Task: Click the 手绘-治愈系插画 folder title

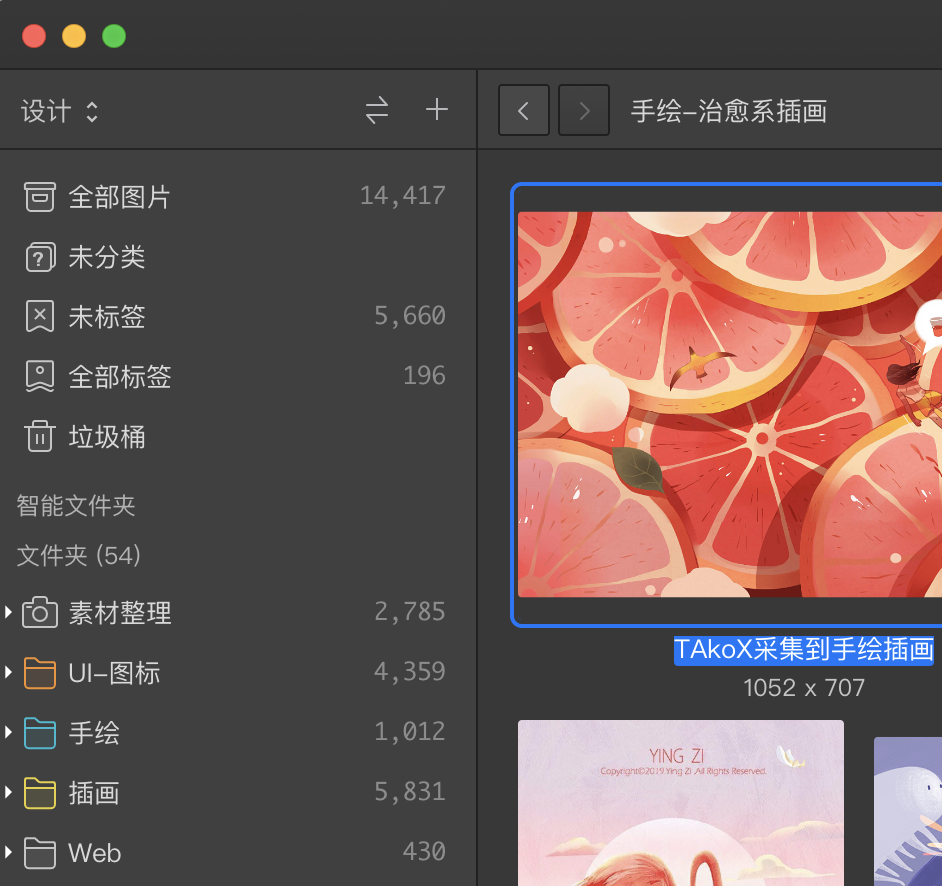Action: coord(729,111)
